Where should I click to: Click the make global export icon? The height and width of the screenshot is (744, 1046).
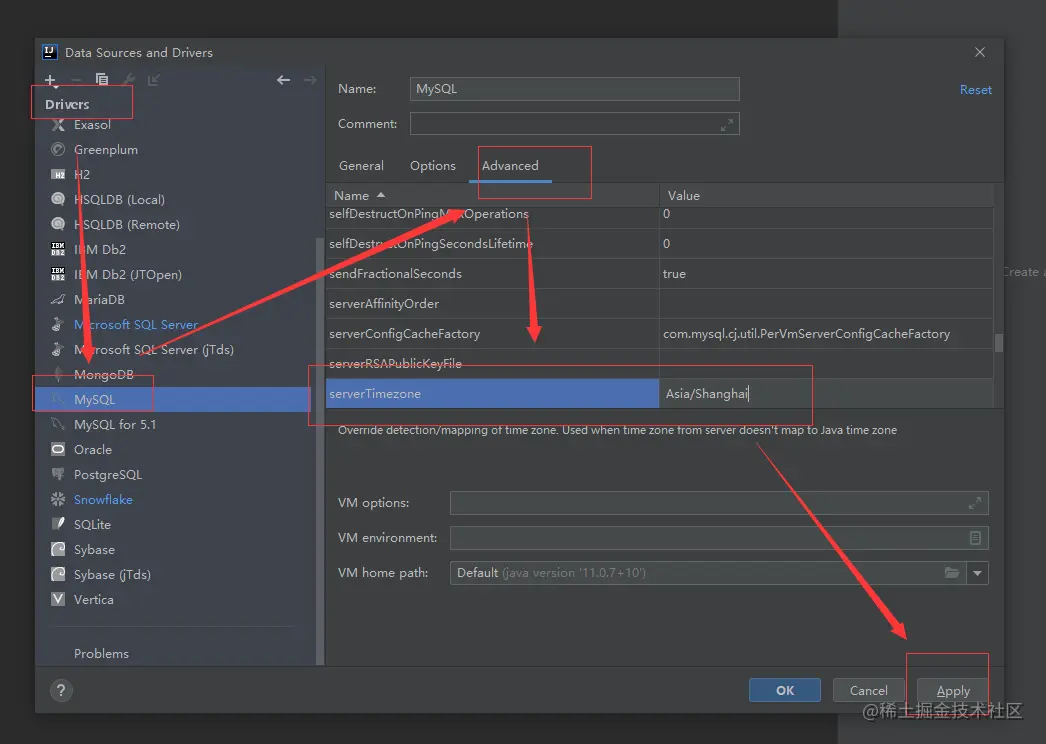coord(154,80)
